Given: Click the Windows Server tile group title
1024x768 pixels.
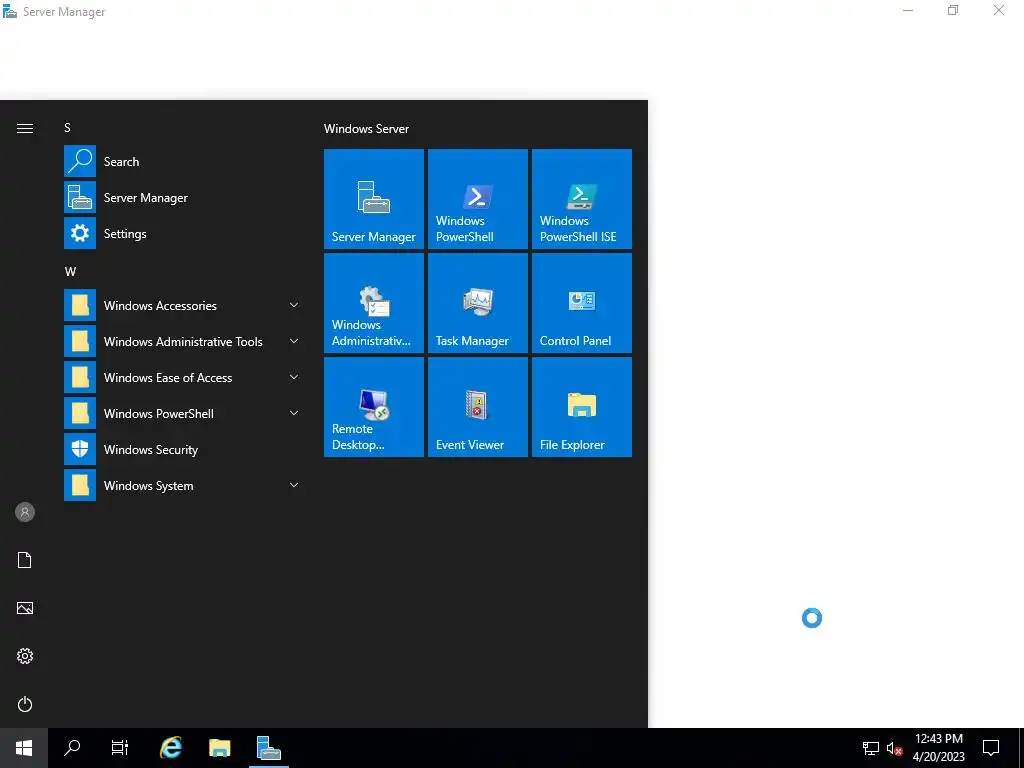Looking at the screenshot, I should click(x=366, y=129).
